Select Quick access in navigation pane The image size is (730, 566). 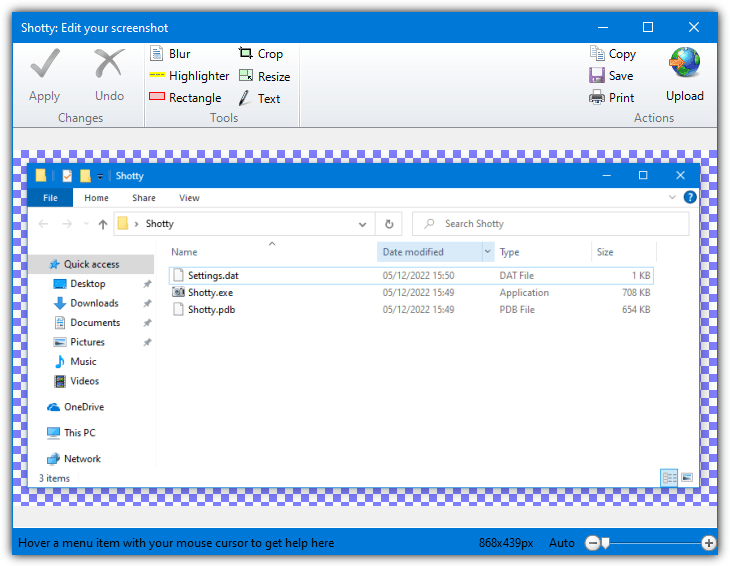coord(91,264)
